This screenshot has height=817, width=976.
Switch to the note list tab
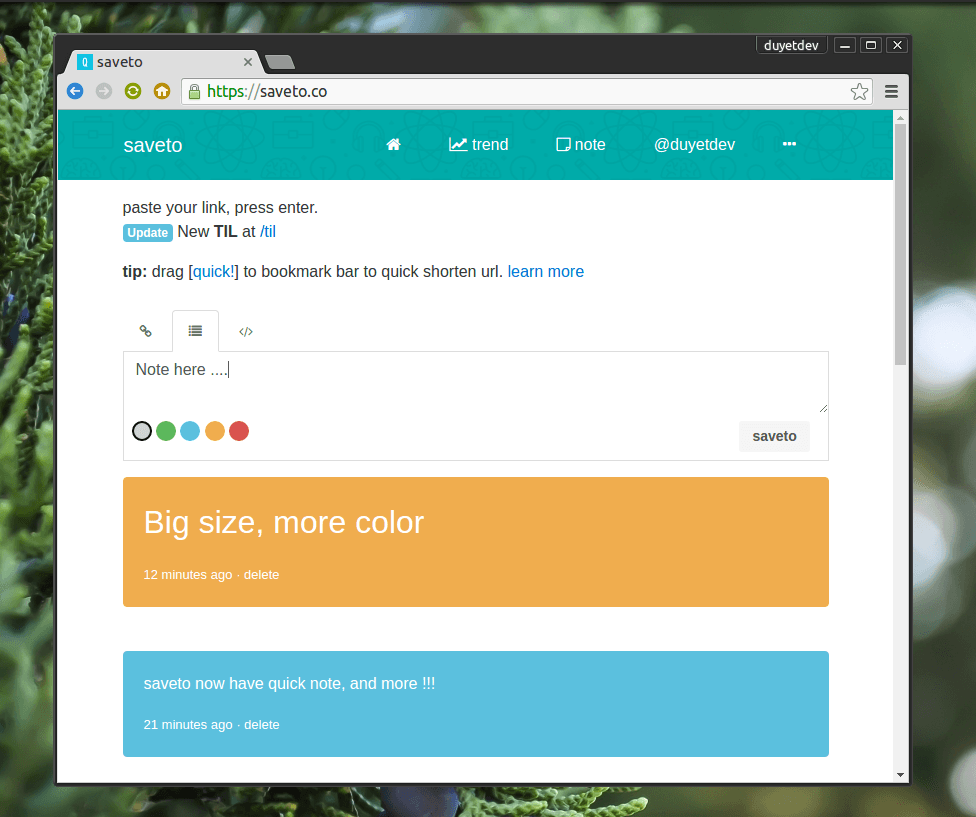pyautogui.click(x=195, y=330)
